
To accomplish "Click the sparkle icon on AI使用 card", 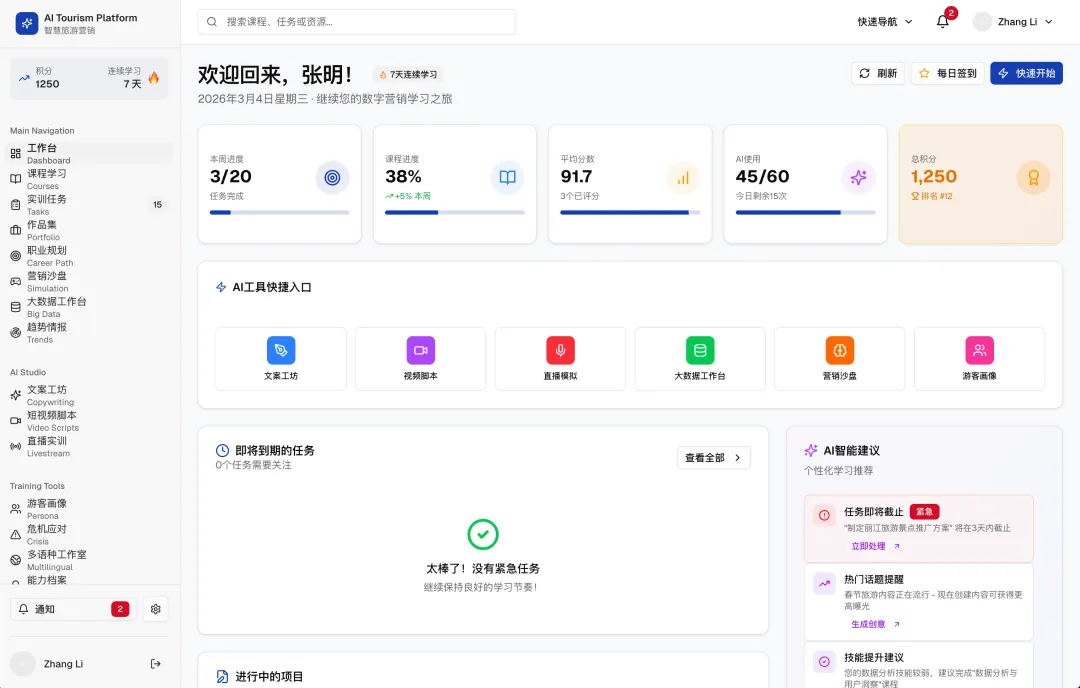I will tap(858, 178).
